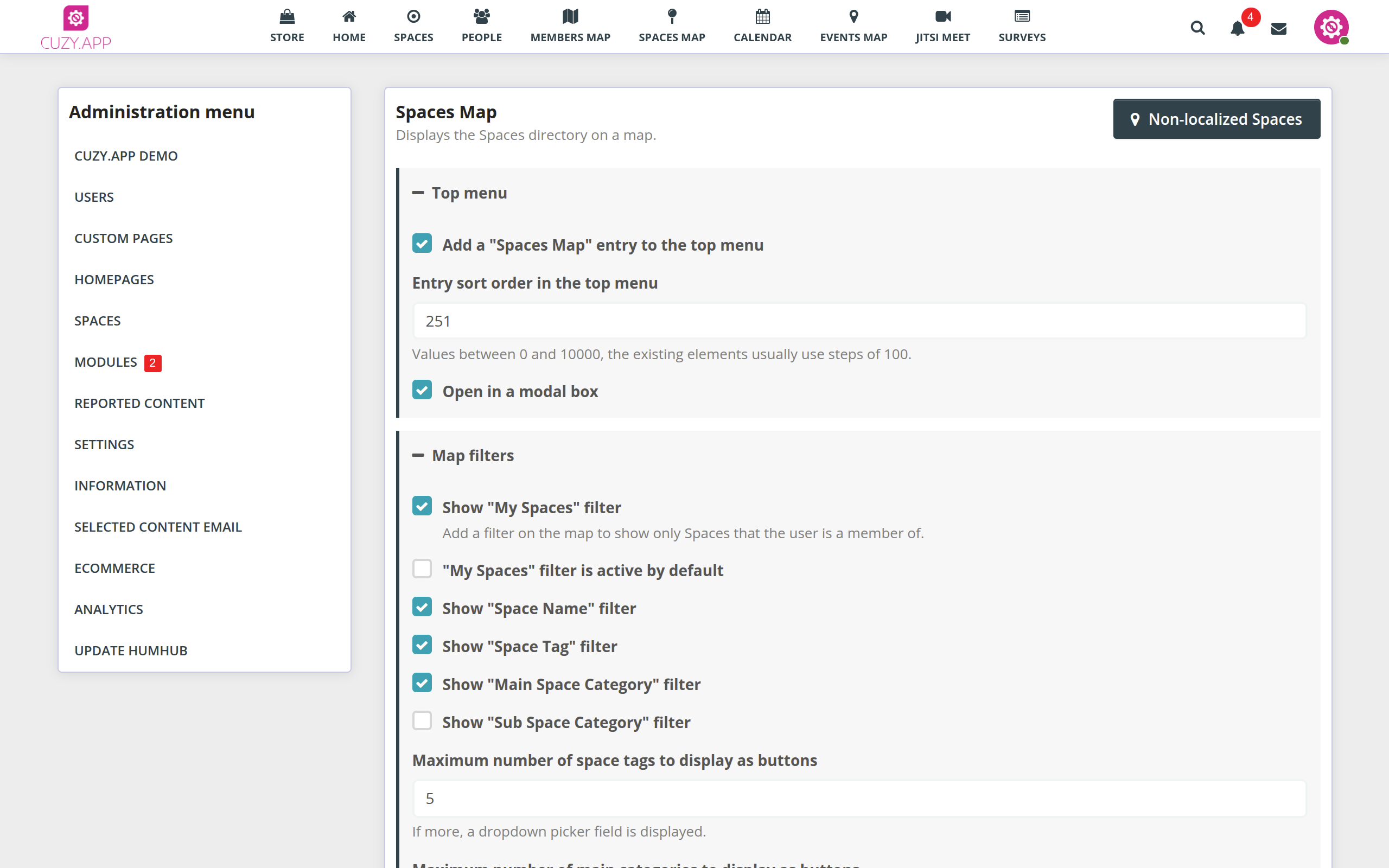
Task: Open the user avatar account menu
Action: pyautogui.click(x=1330, y=27)
